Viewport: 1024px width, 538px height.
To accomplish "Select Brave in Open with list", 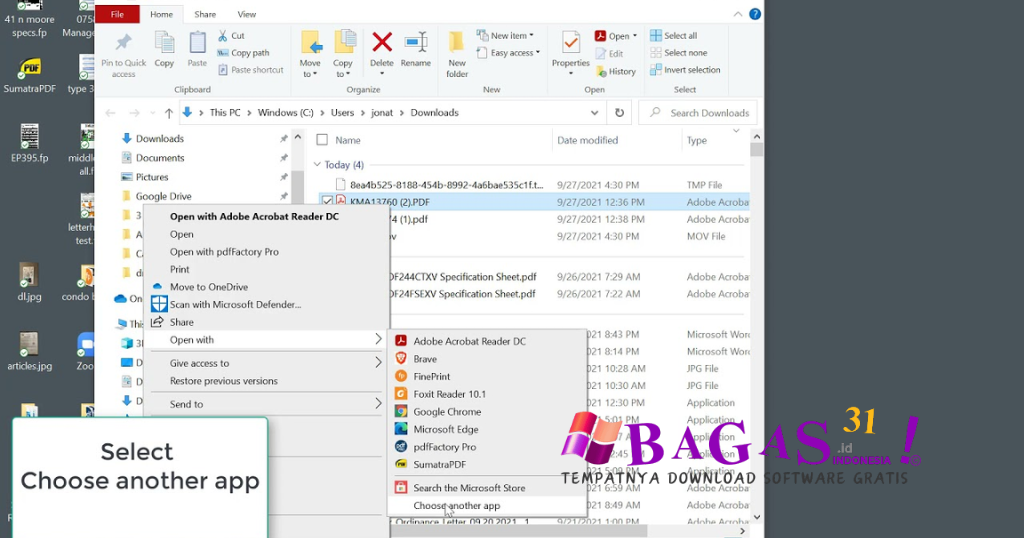I will point(424,359).
